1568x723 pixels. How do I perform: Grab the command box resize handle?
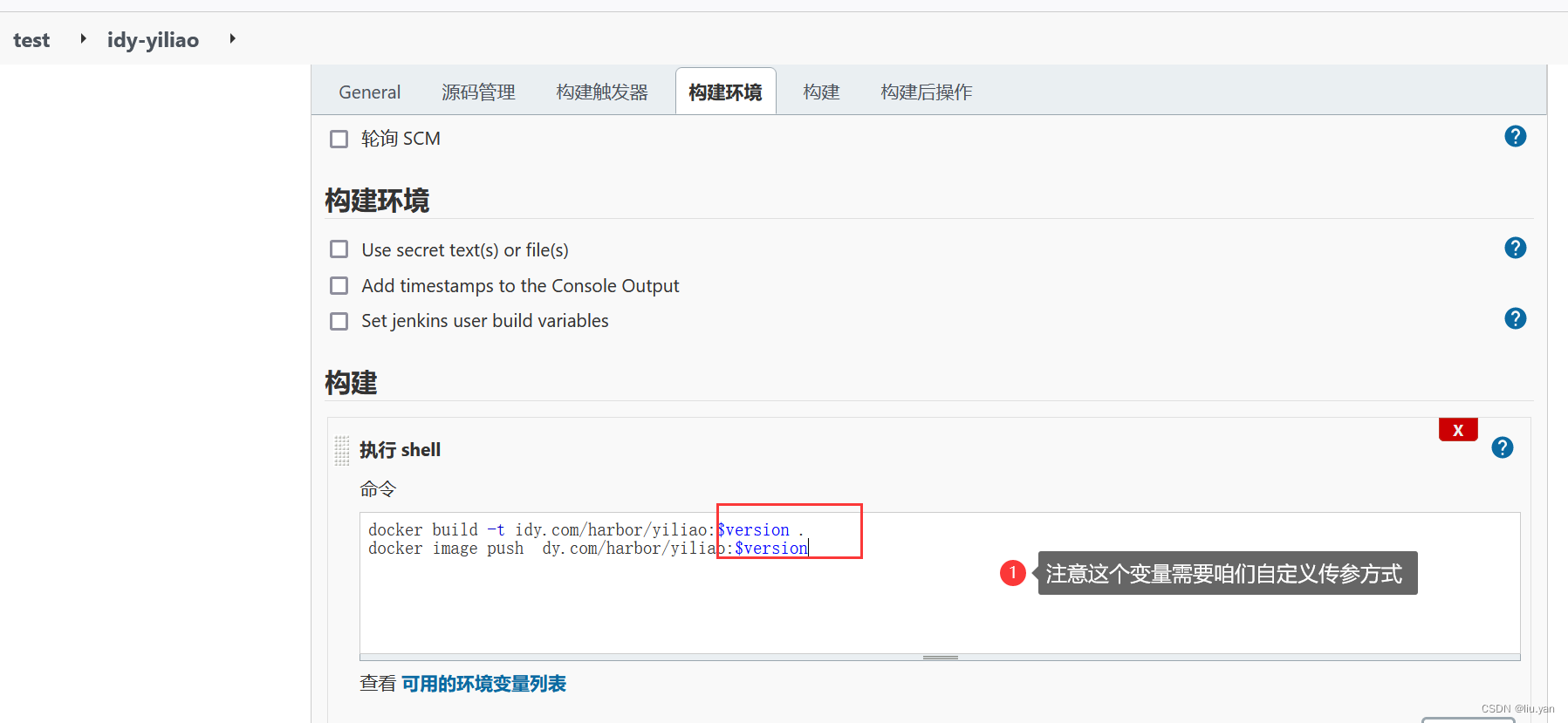tap(940, 658)
